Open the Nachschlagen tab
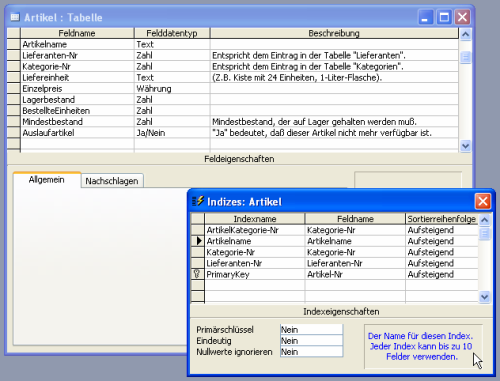Image resolution: width=500 pixels, height=381 pixels. [112, 181]
